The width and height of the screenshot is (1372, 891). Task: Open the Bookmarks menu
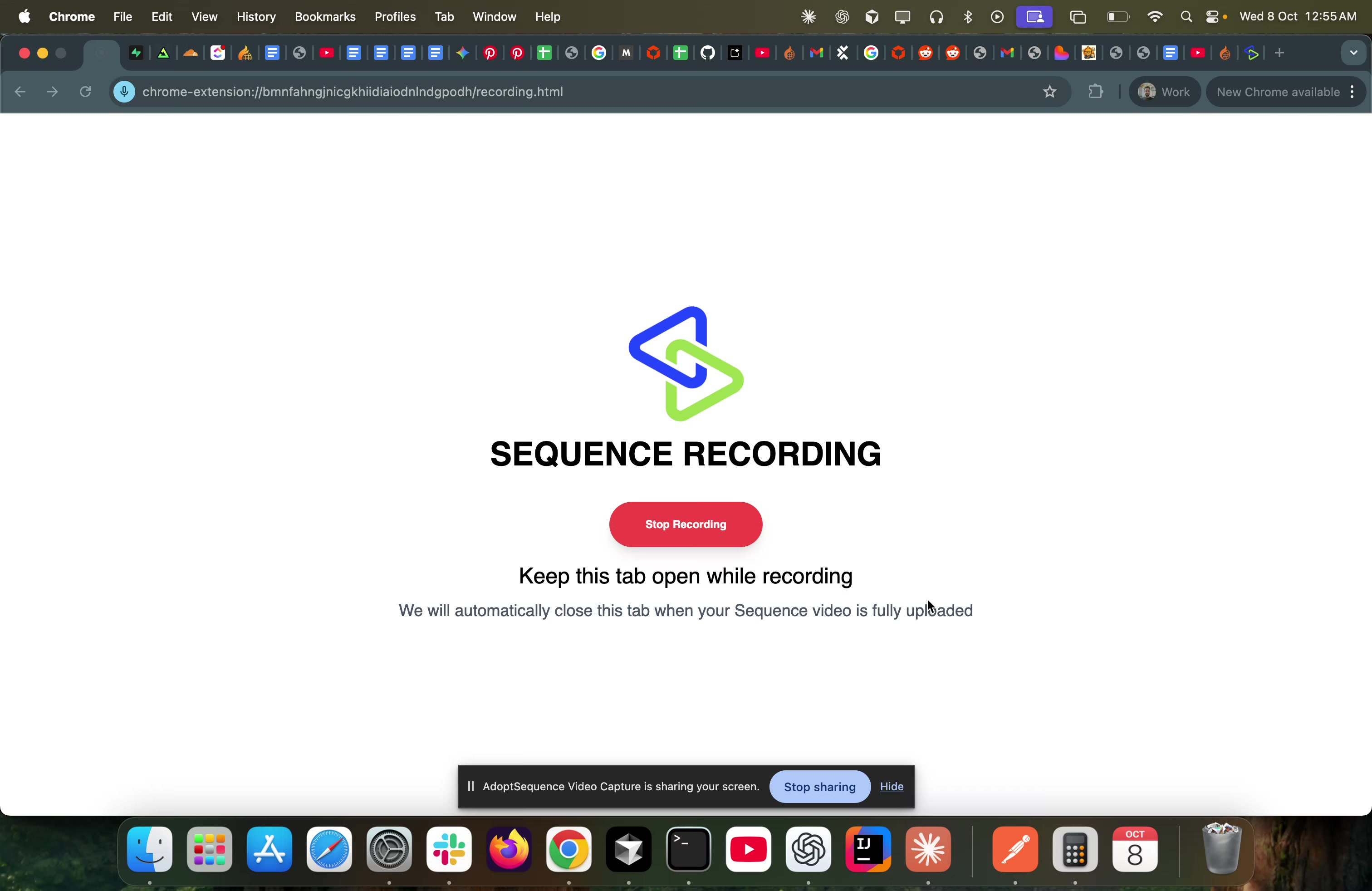pyautogui.click(x=324, y=17)
